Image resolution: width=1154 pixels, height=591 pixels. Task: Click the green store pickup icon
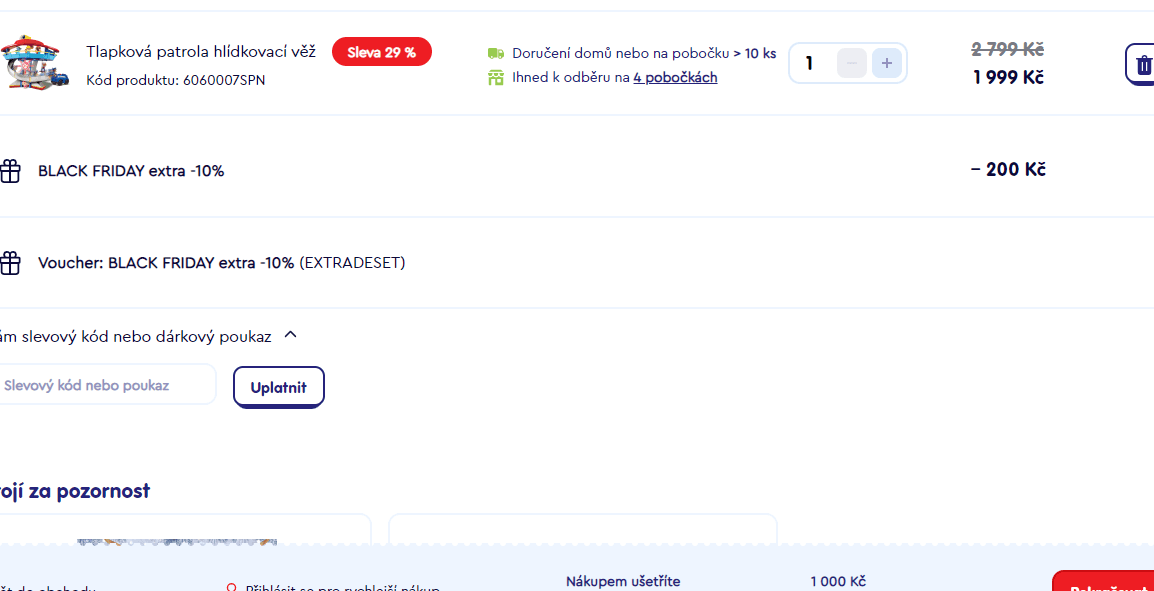496,77
